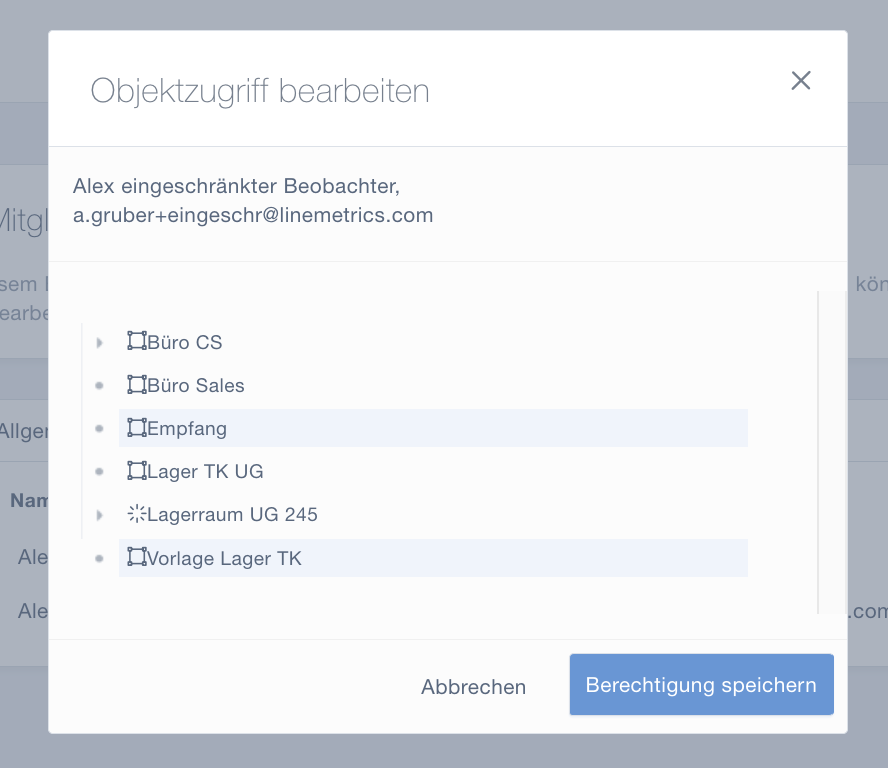Screen dimensions: 888x768
Task: Select the Büro Sales label
Action: click(x=196, y=385)
